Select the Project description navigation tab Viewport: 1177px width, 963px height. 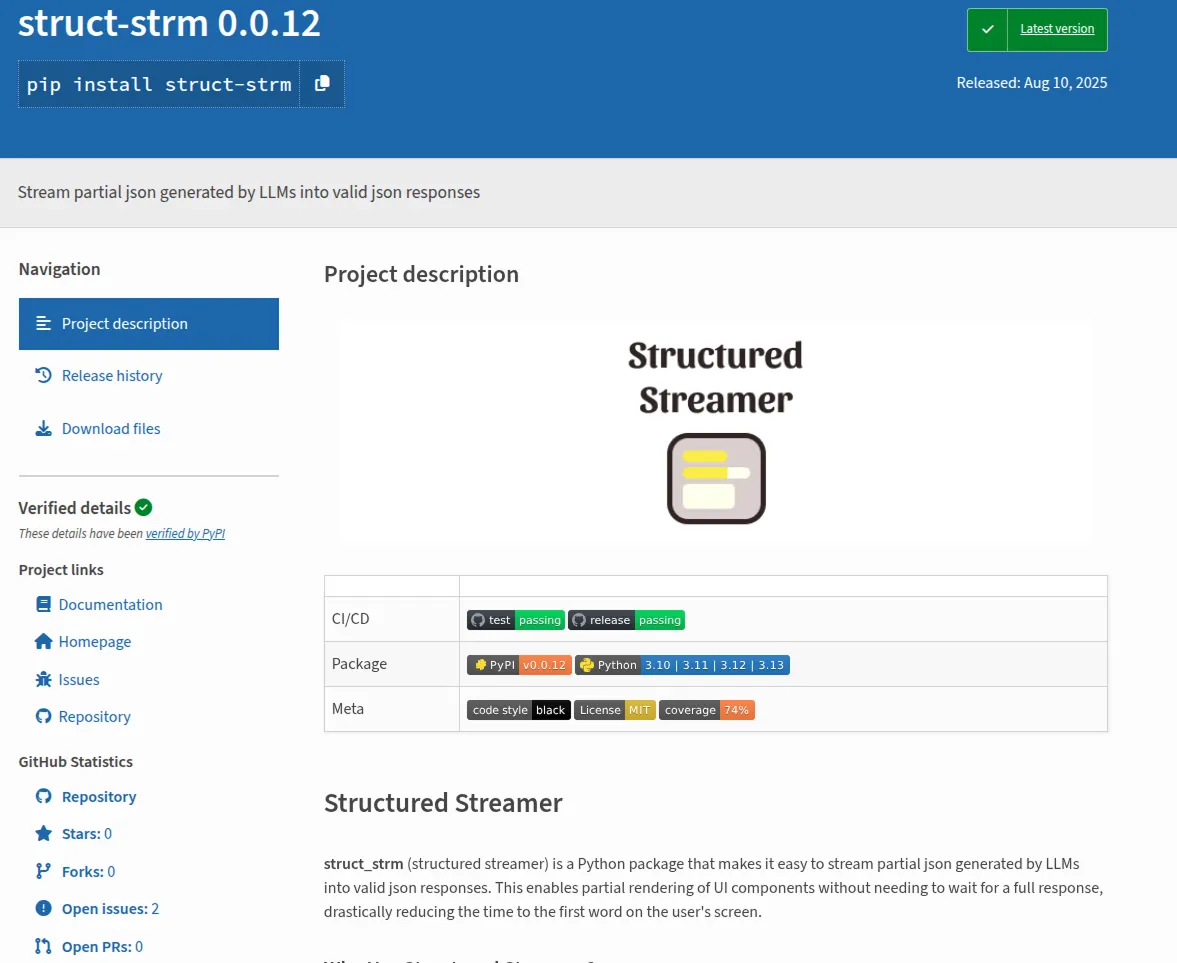149,324
